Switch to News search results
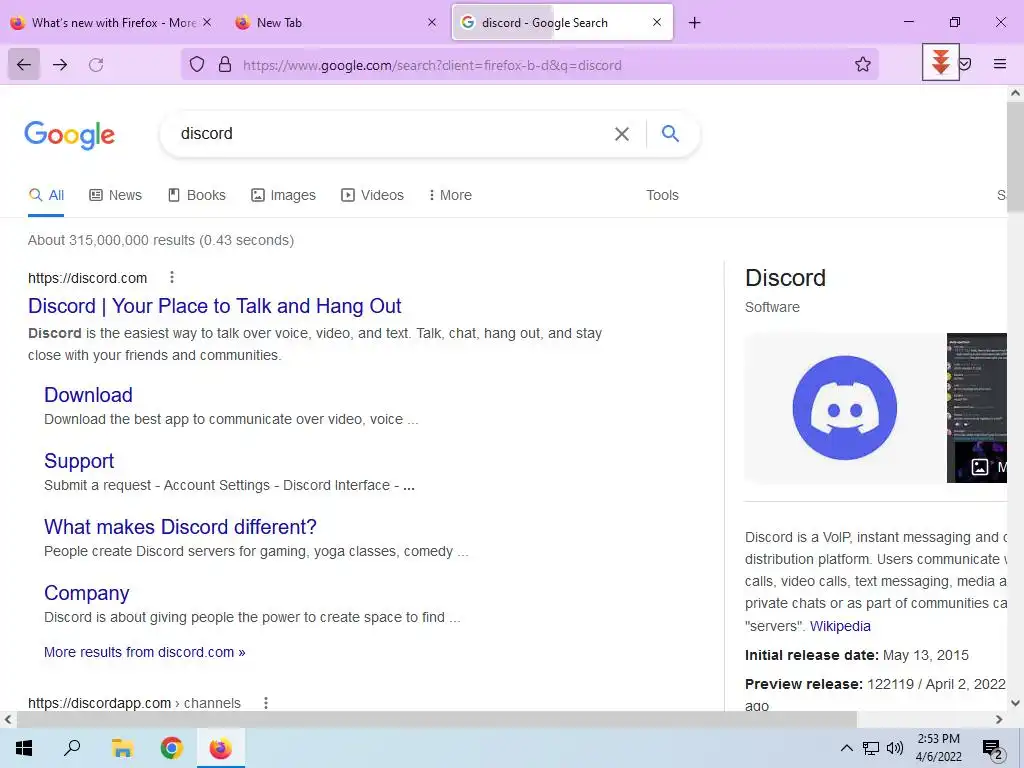 click(x=116, y=195)
